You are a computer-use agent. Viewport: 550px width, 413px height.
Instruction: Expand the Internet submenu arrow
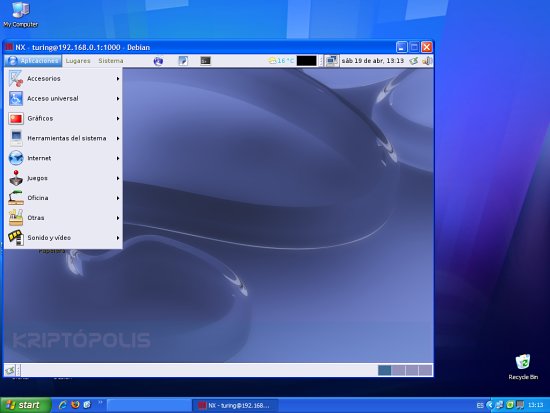pyautogui.click(x=118, y=158)
